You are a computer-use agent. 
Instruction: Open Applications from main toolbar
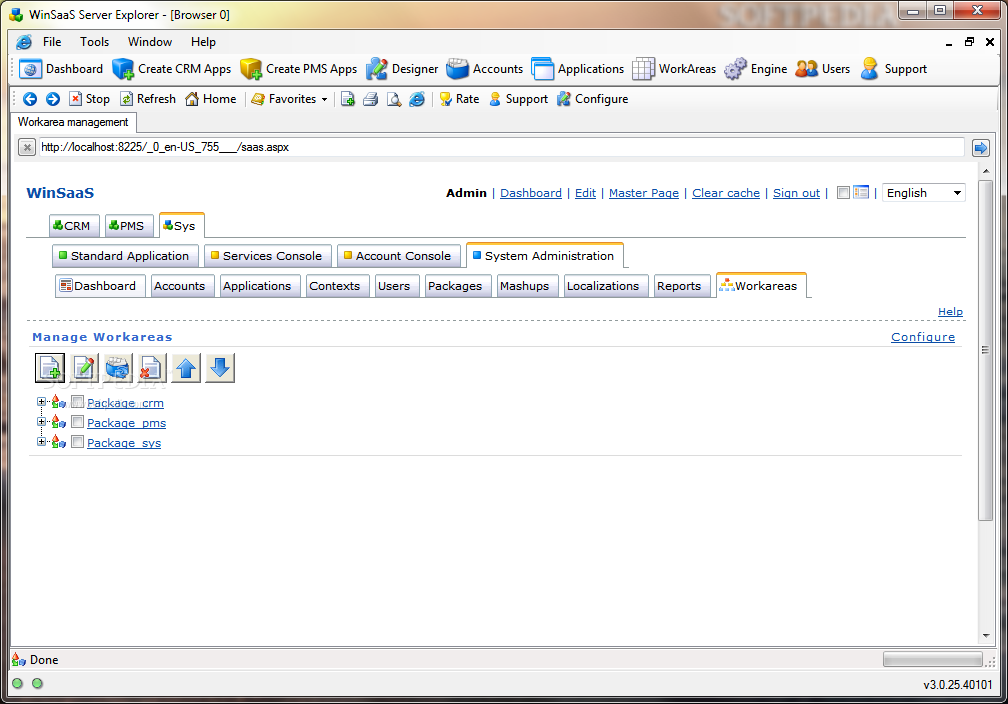pos(578,69)
